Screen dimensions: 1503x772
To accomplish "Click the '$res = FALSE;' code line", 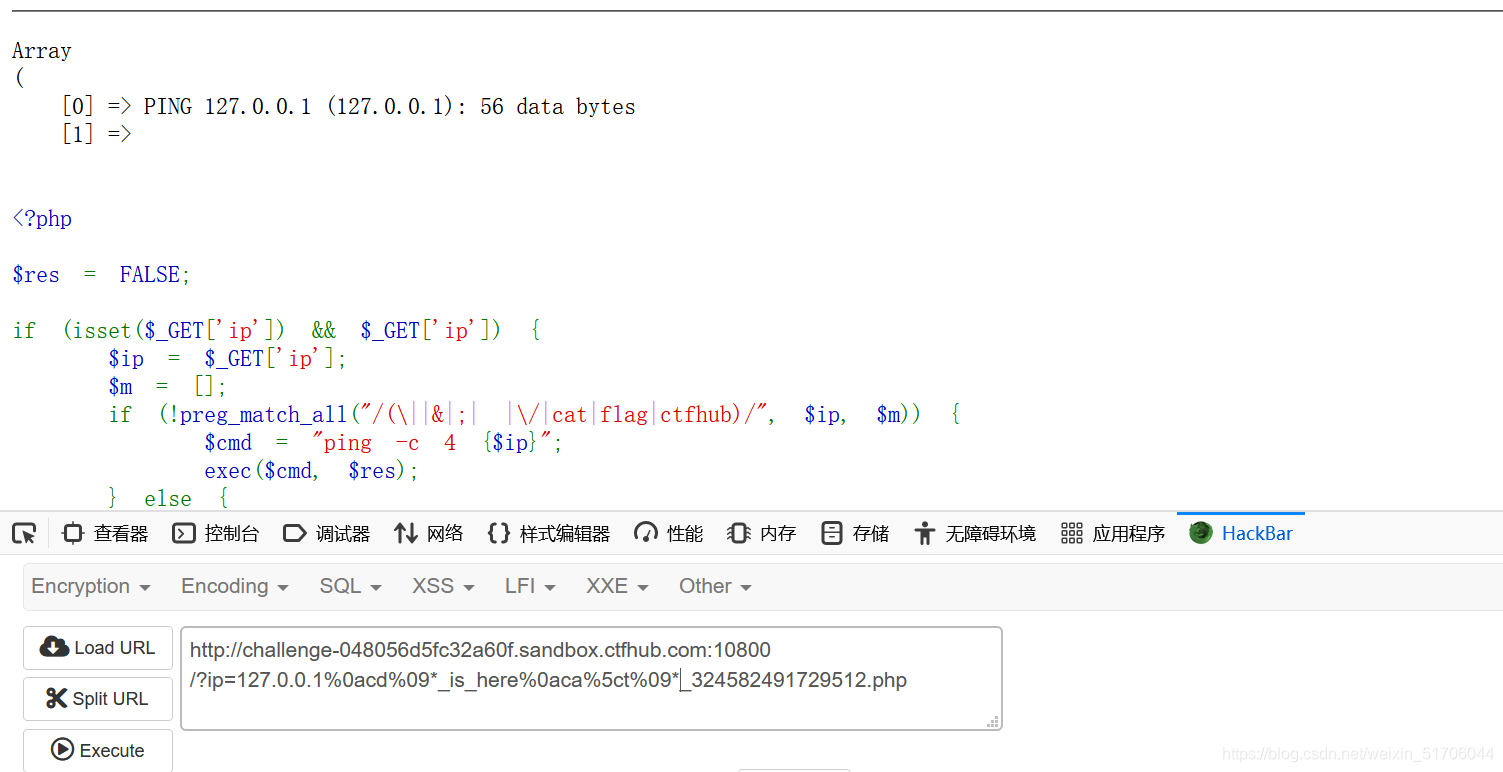I will [101, 275].
